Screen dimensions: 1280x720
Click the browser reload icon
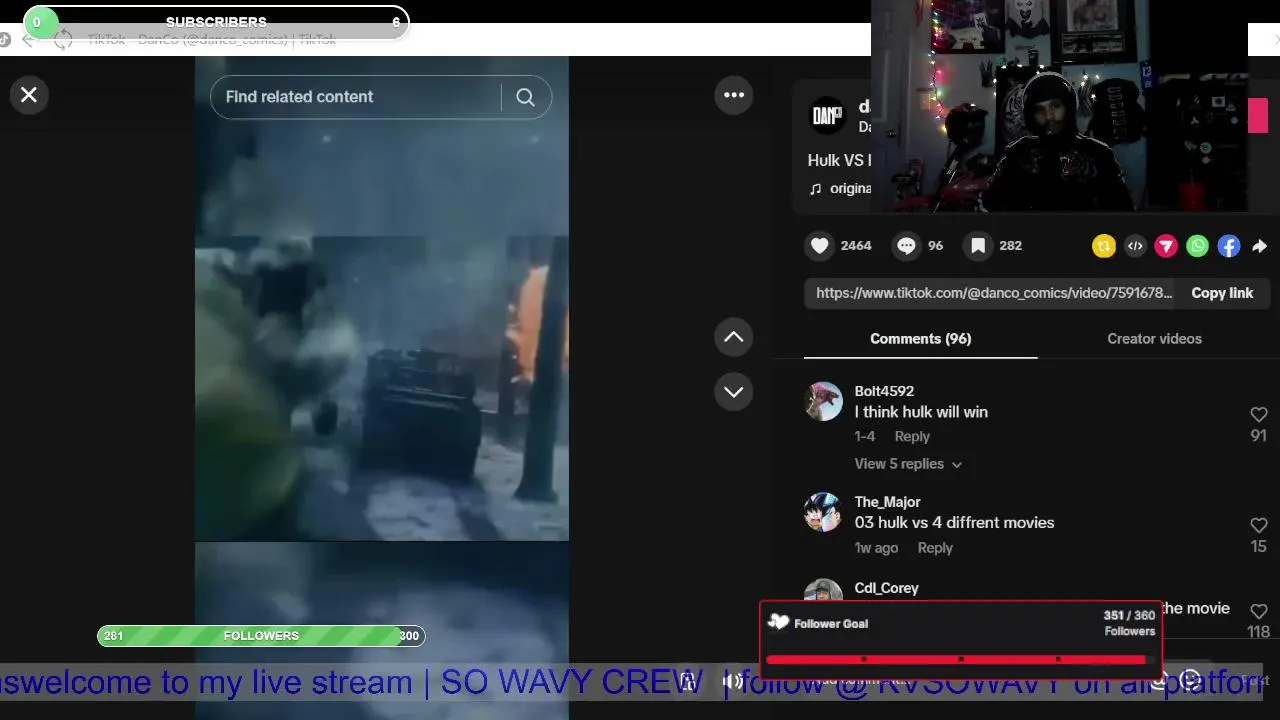pos(63,40)
